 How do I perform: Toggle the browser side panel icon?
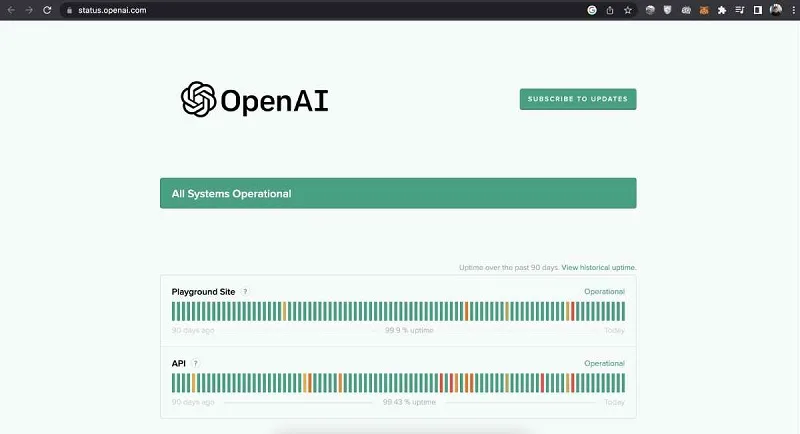tap(758, 10)
